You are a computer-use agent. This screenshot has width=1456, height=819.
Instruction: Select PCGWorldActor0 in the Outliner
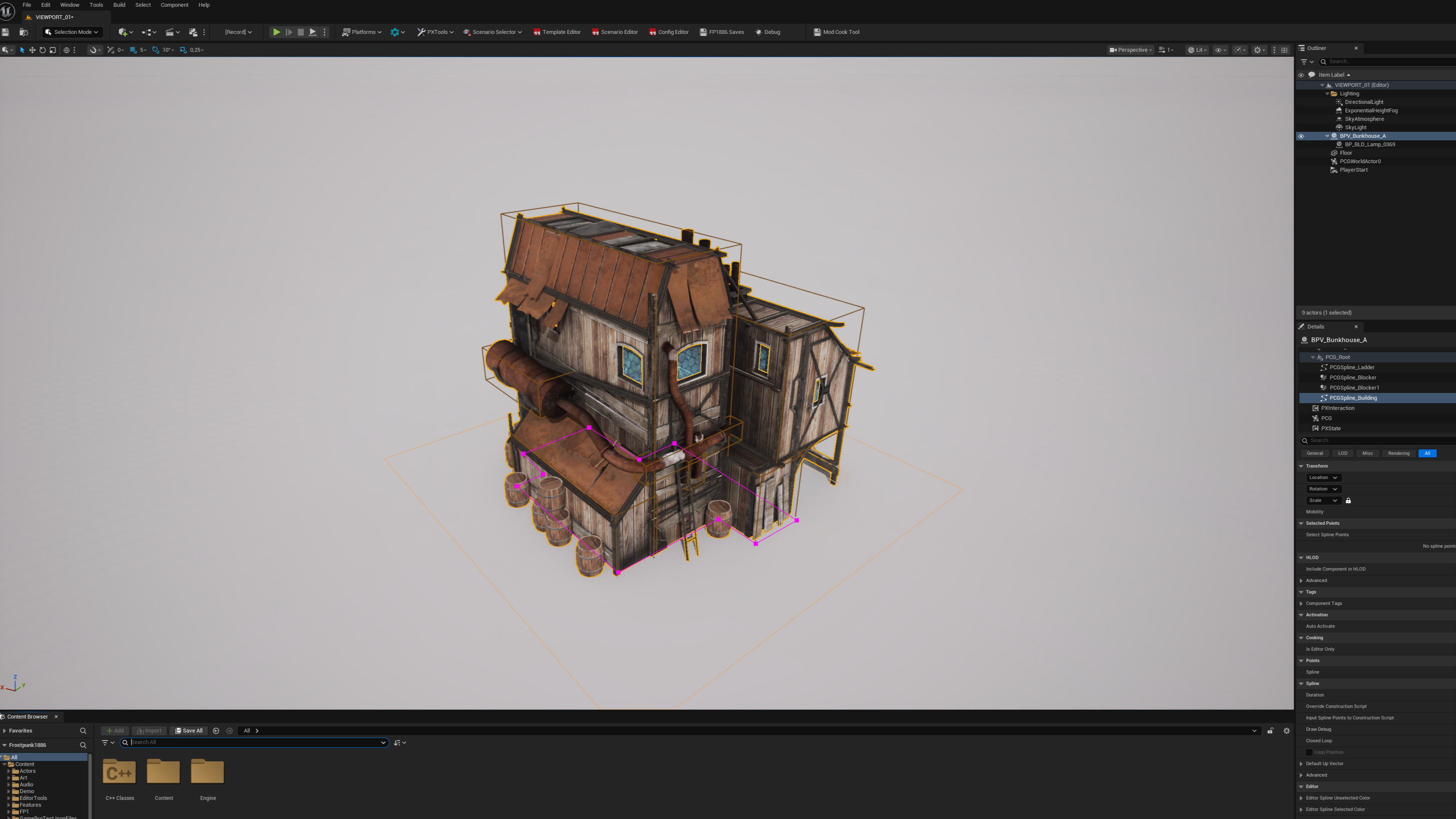point(1360,162)
